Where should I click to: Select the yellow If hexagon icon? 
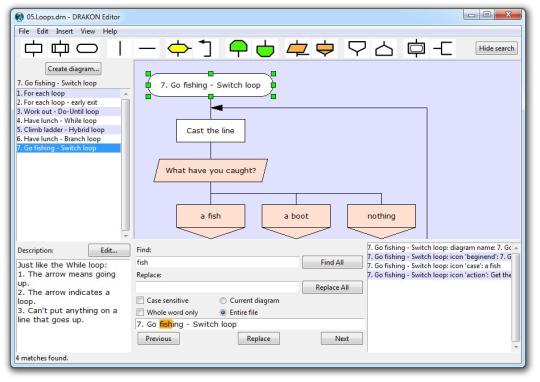(179, 48)
